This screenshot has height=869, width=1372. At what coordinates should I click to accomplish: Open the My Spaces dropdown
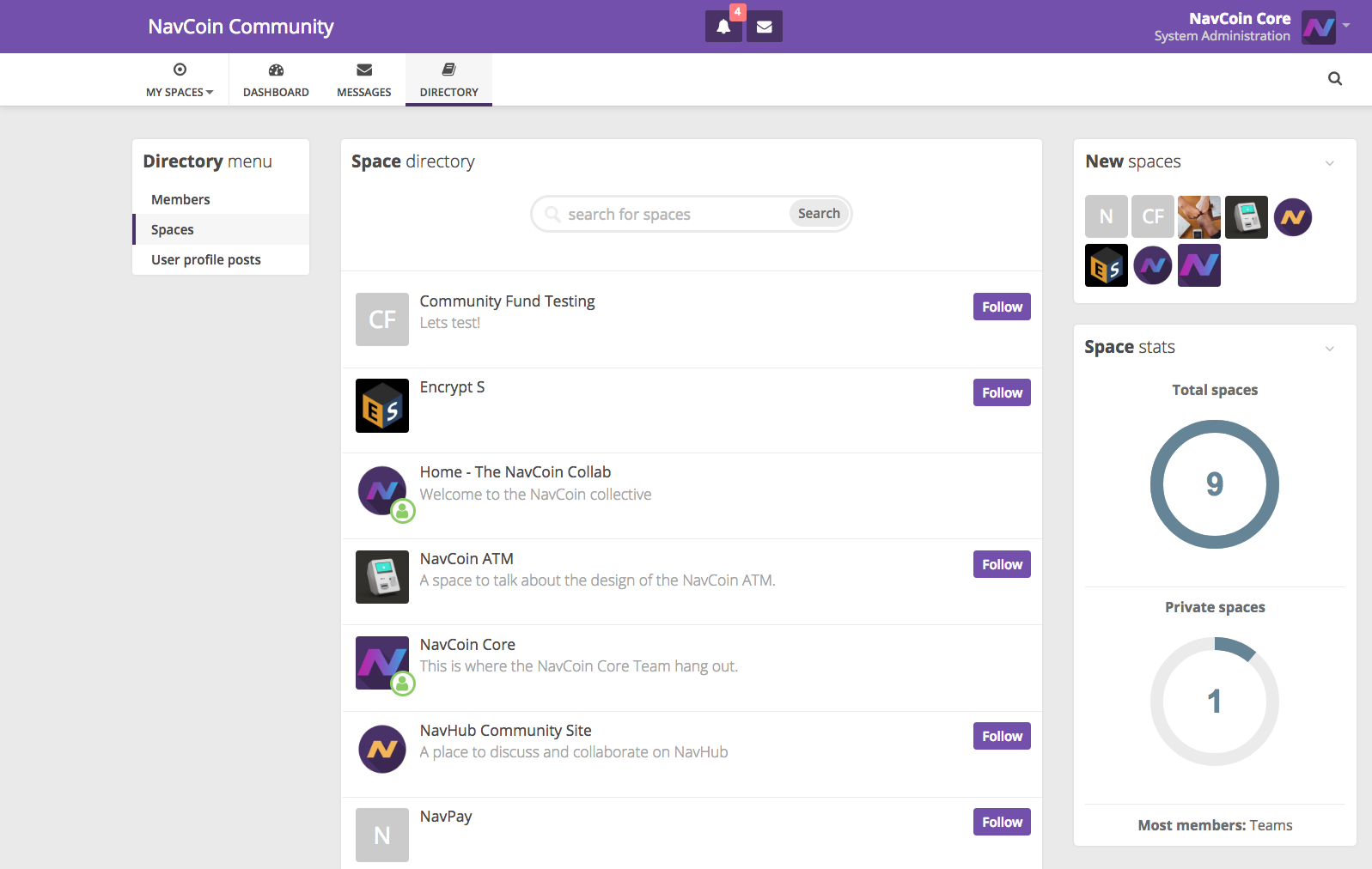pyautogui.click(x=180, y=80)
